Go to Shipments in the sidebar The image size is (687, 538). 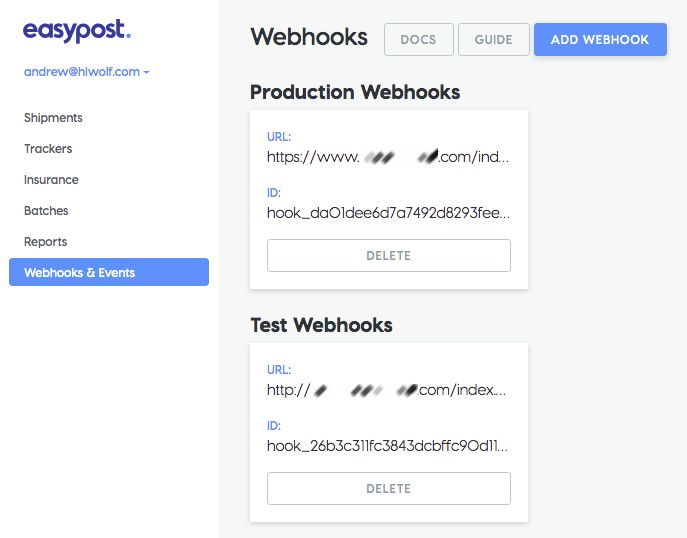click(53, 118)
